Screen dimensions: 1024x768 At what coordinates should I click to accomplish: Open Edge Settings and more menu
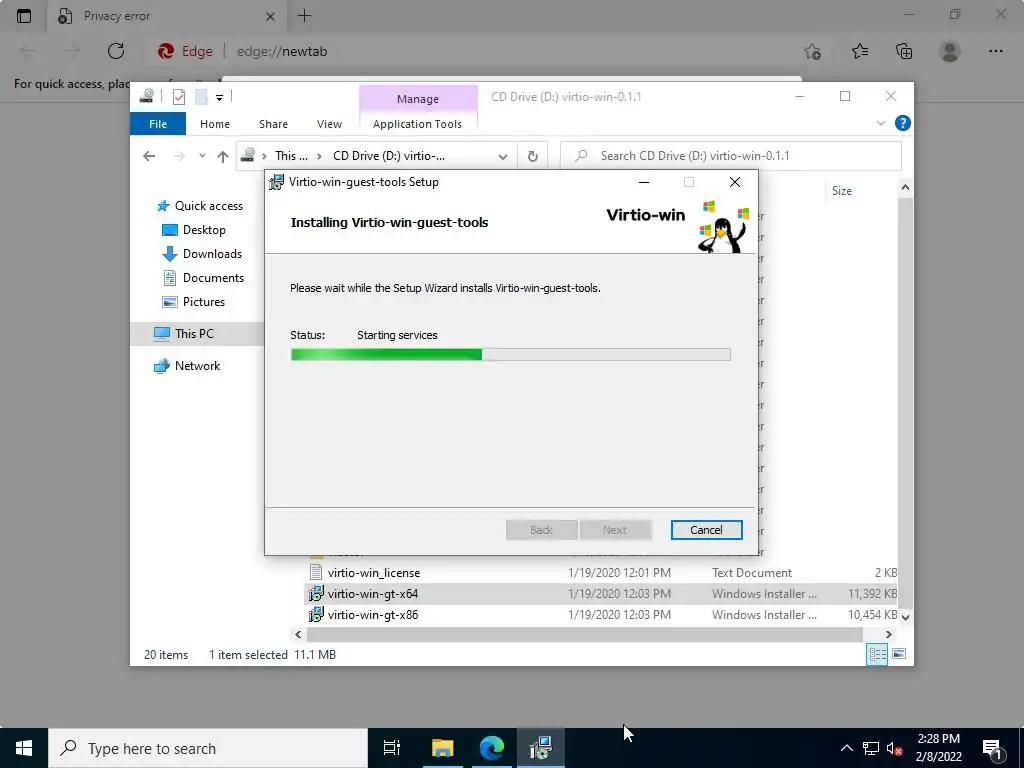(995, 51)
